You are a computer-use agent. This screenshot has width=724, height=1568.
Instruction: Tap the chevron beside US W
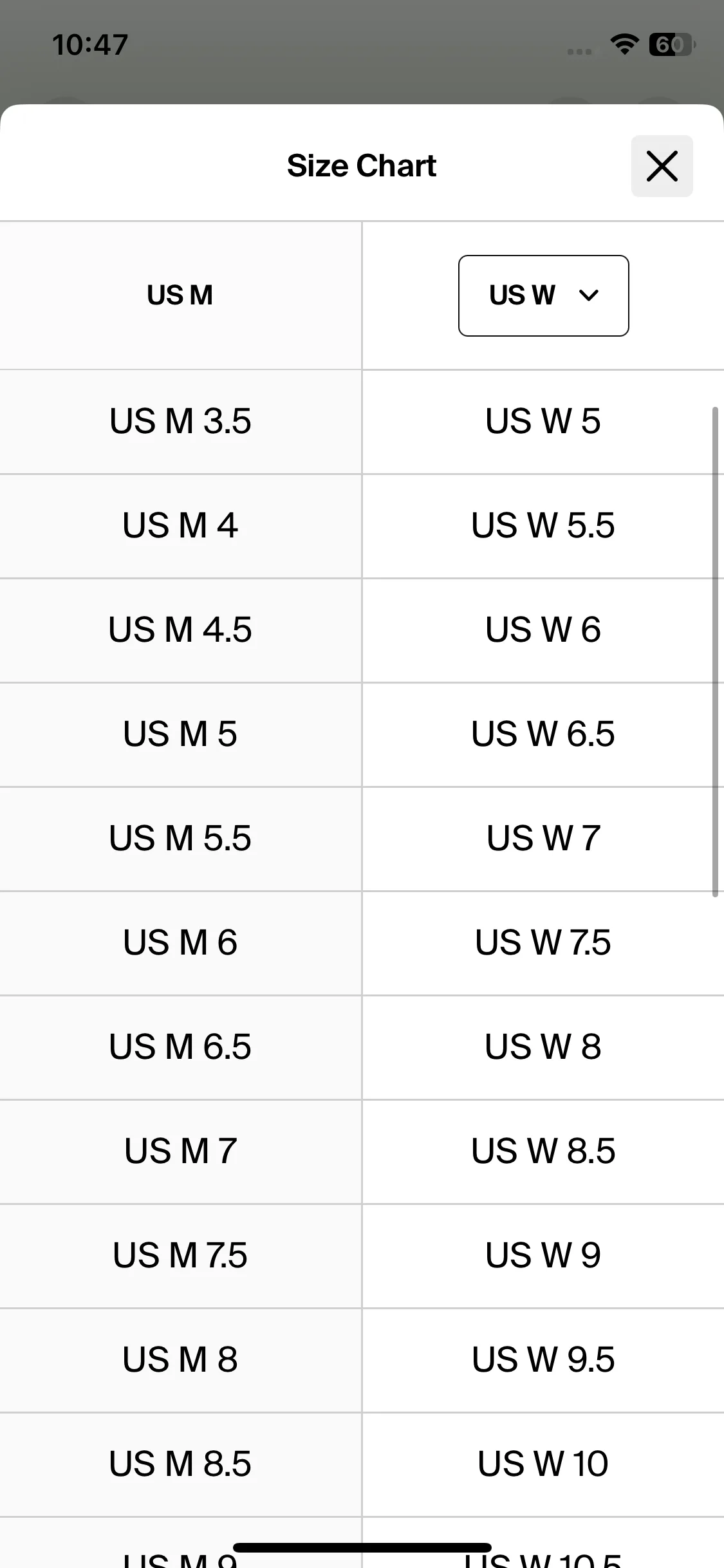[x=589, y=295]
